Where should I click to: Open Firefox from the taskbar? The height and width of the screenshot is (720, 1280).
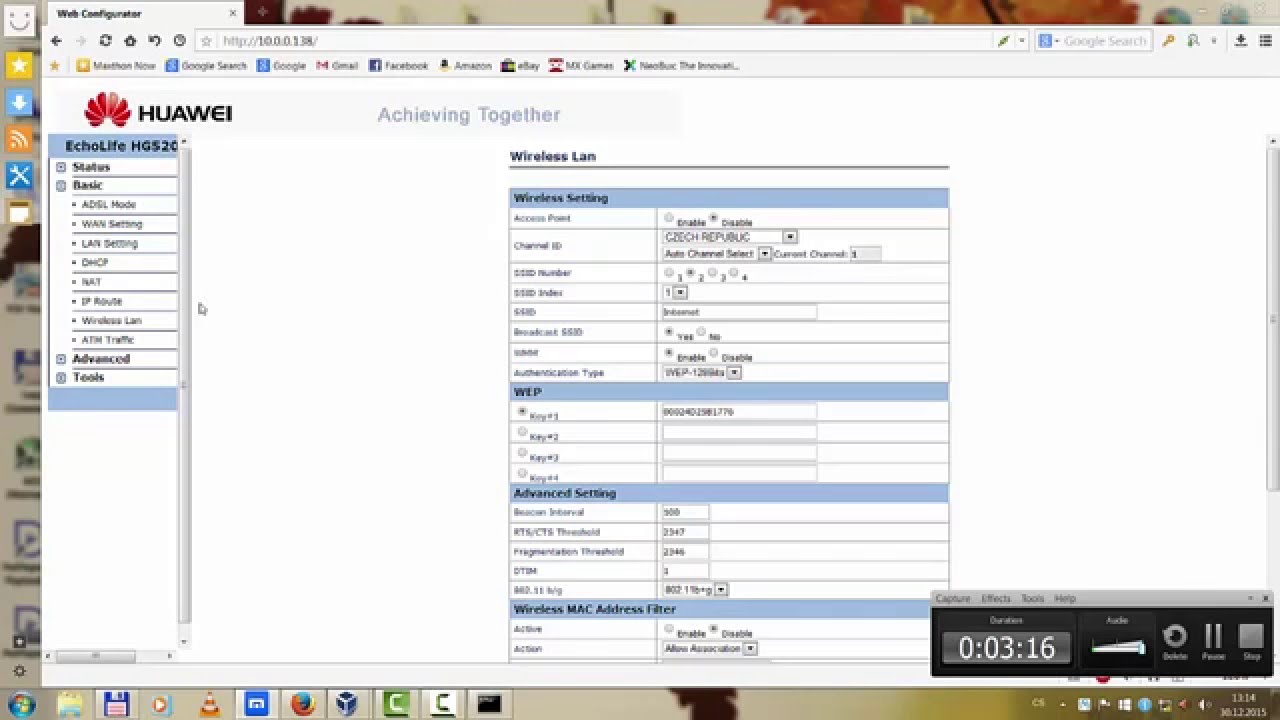pos(303,704)
